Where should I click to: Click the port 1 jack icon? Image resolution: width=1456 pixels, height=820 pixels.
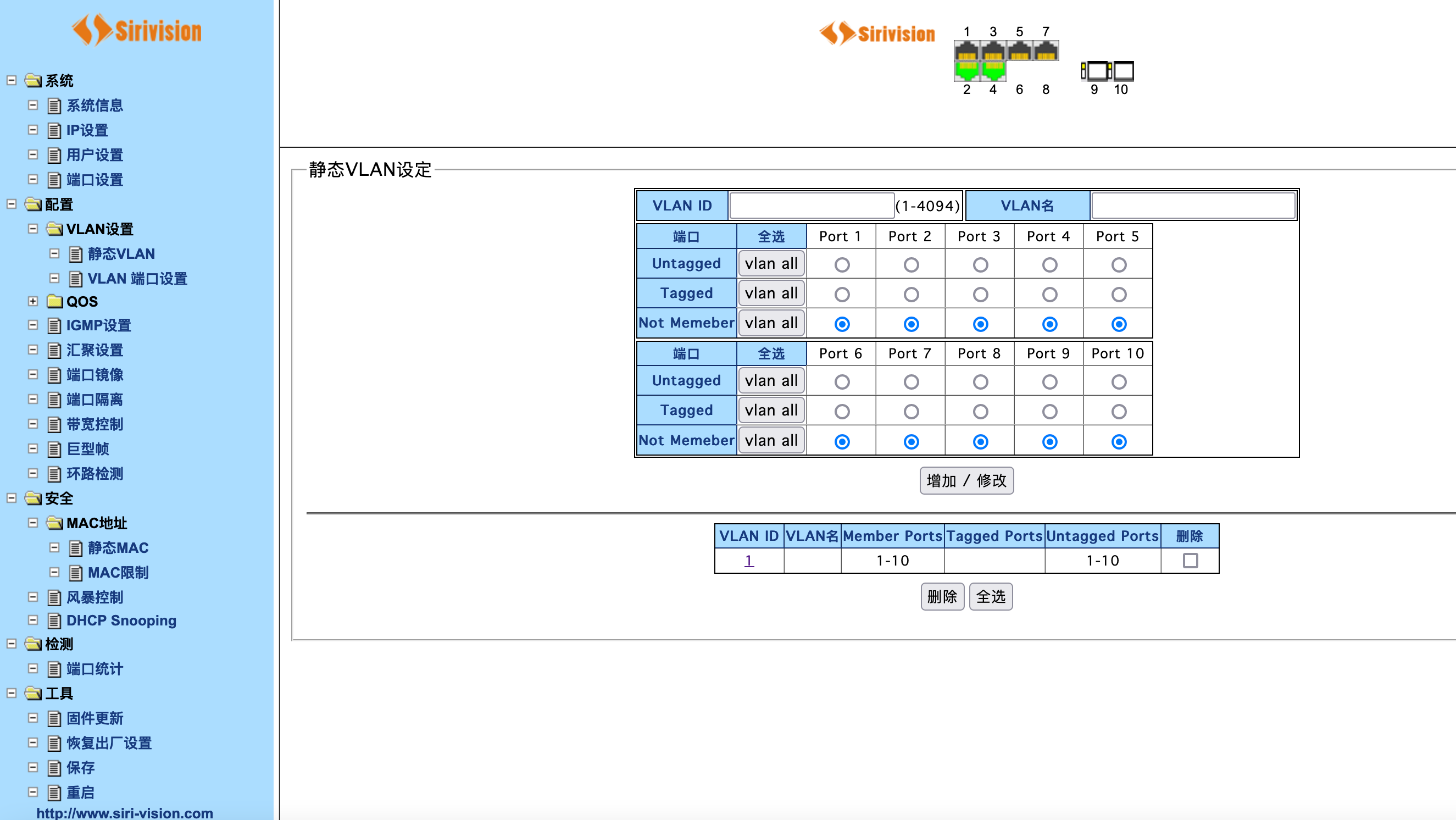click(967, 51)
